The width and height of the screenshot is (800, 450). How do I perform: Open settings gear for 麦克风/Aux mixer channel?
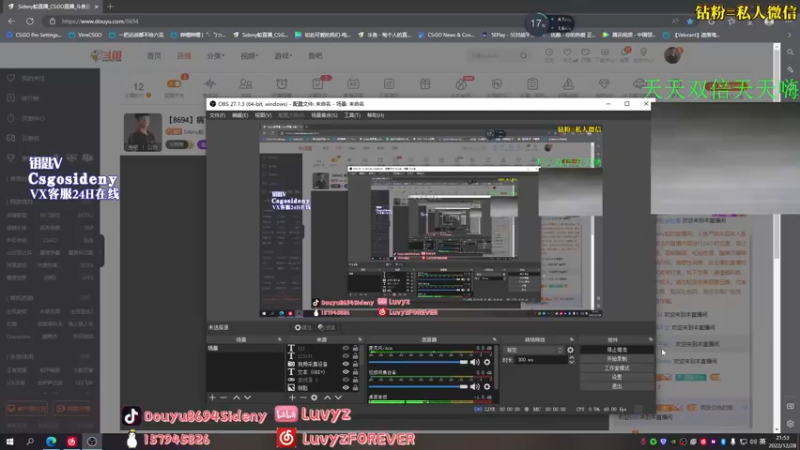tap(487, 362)
